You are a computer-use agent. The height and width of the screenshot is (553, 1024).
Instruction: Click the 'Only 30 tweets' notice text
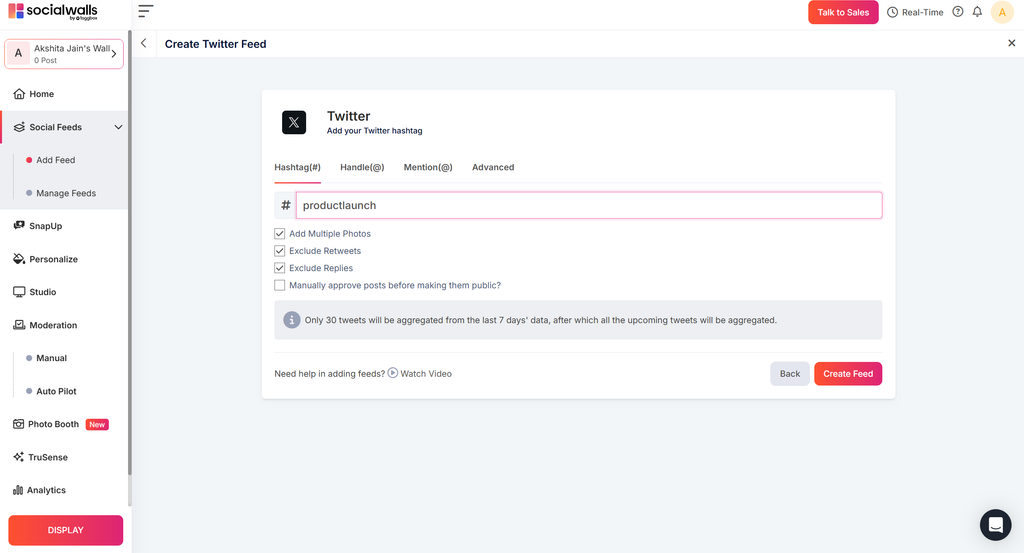click(x=541, y=320)
